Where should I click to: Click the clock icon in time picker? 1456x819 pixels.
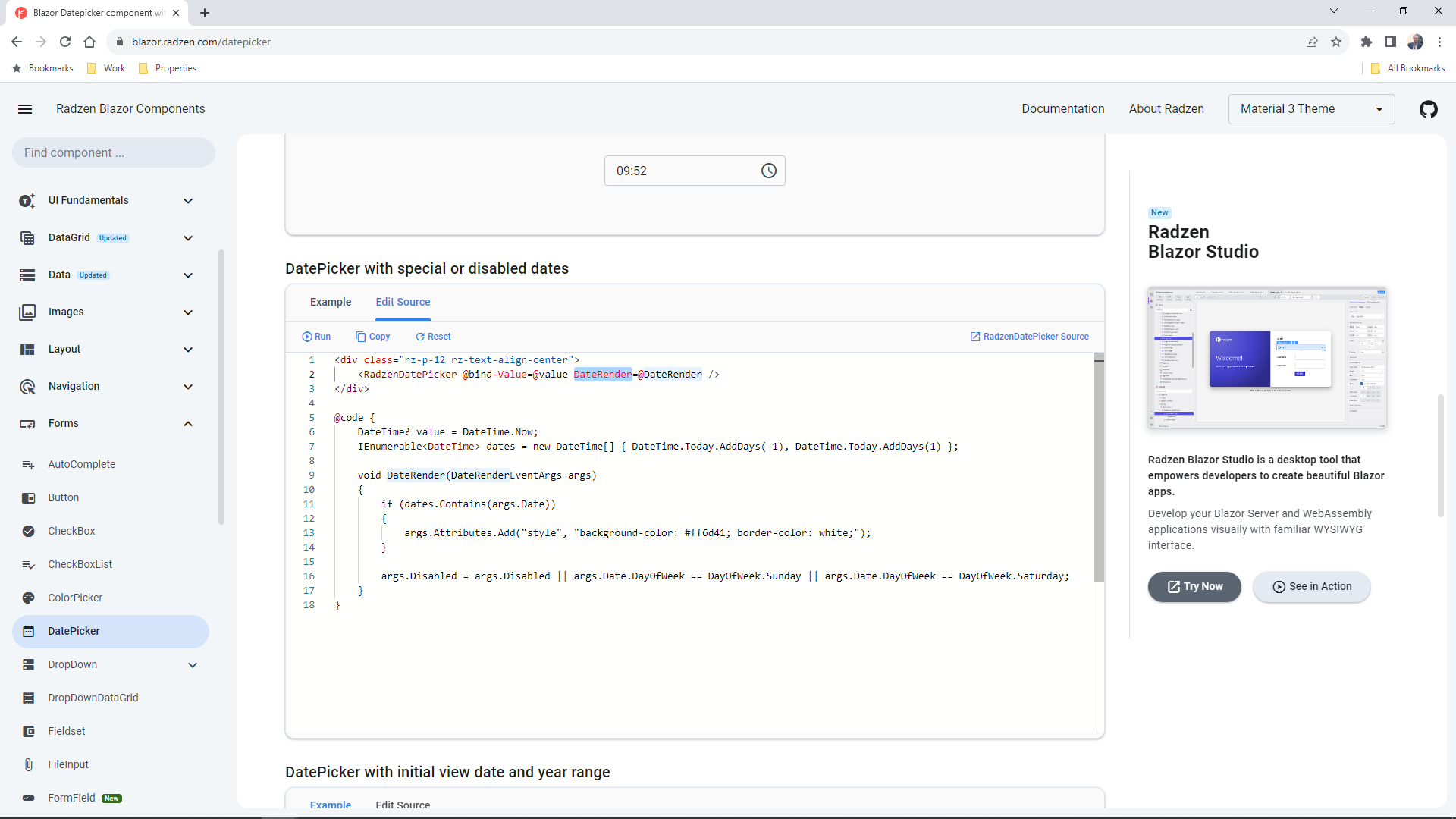pos(768,171)
